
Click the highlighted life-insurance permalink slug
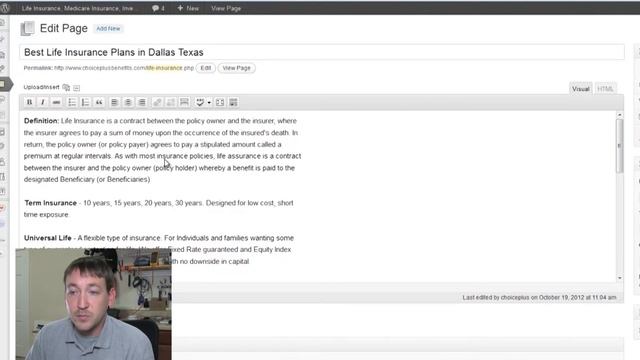(x=164, y=68)
